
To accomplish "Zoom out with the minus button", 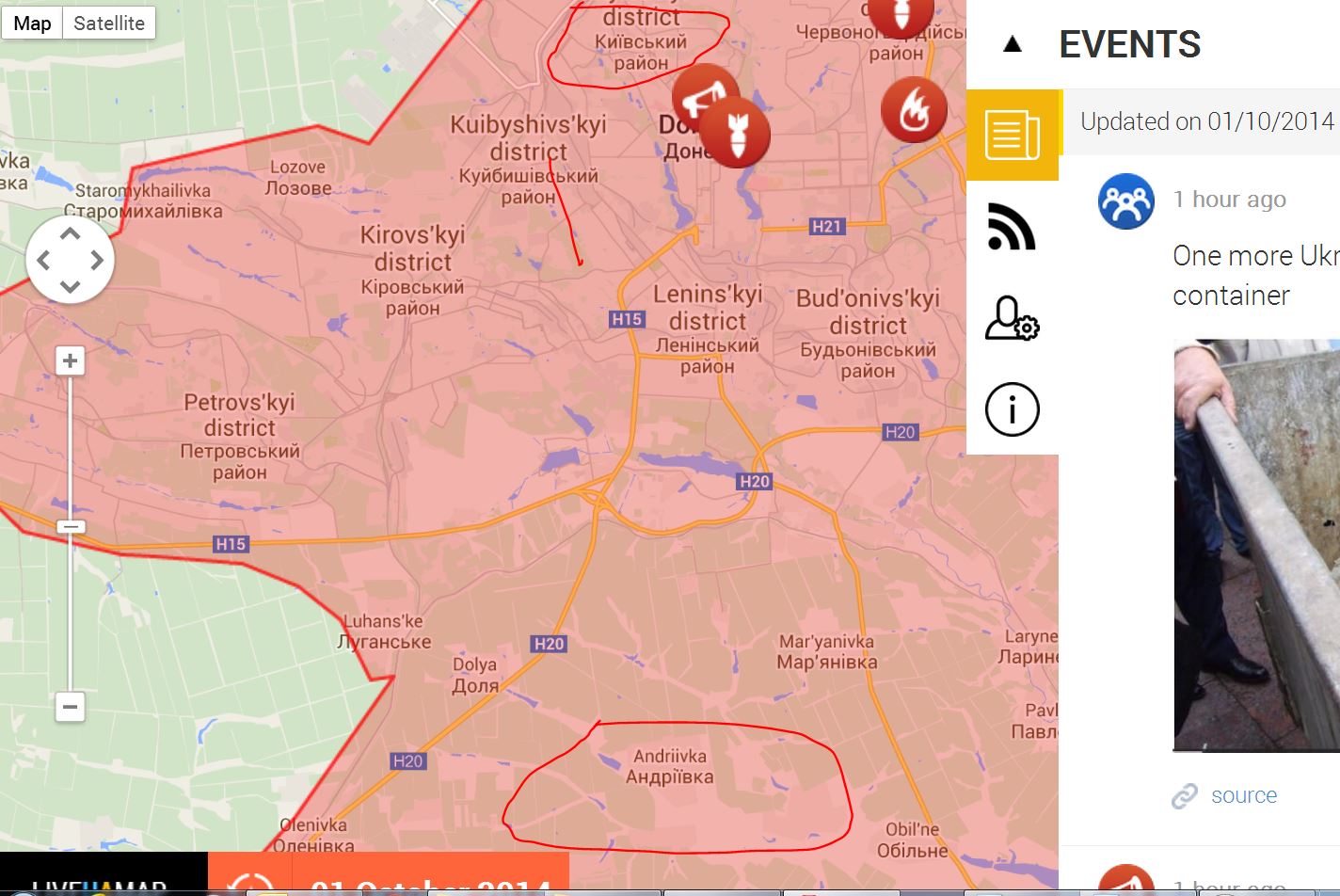I will pyautogui.click(x=71, y=706).
